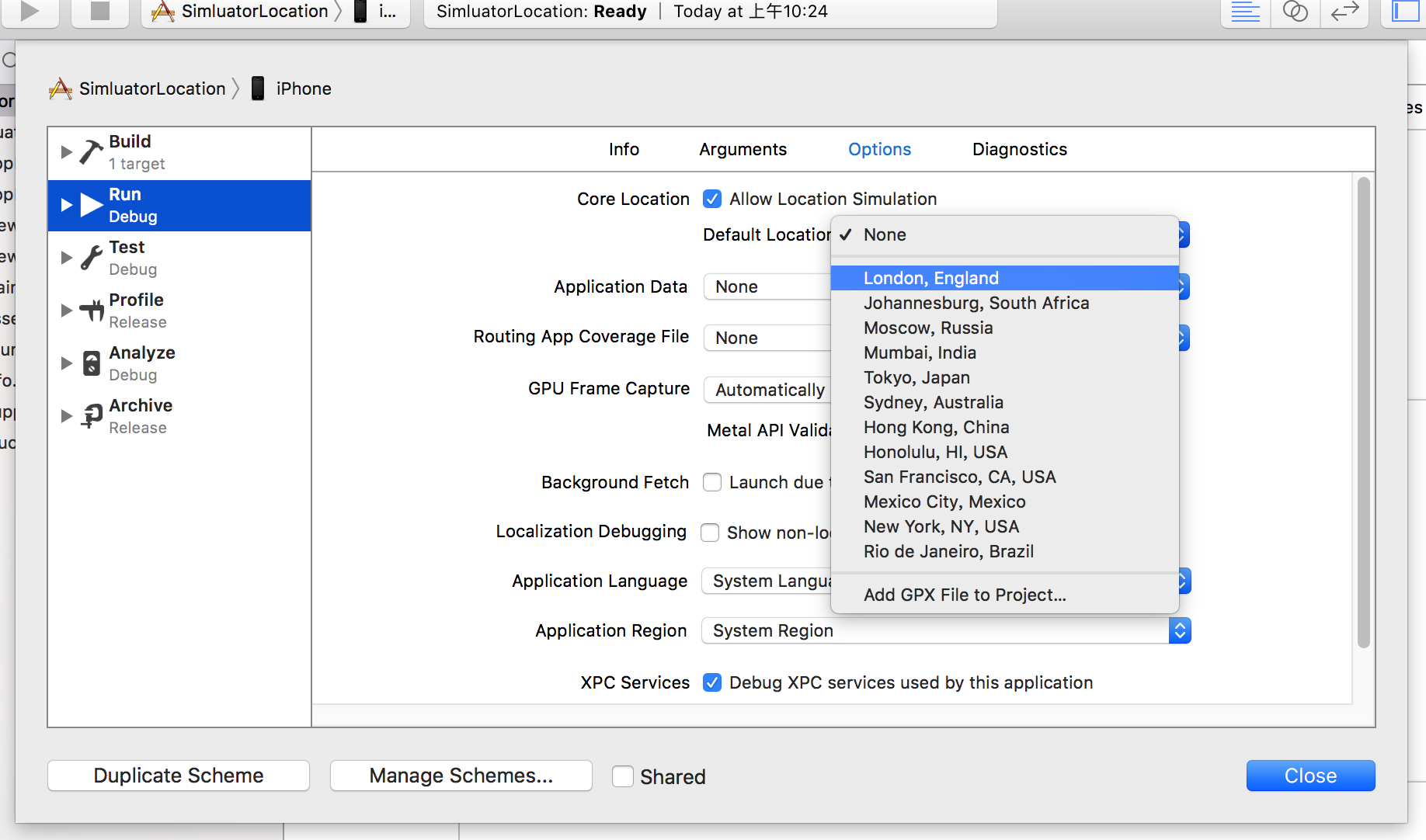Click the Manage Schemes button
The height and width of the screenshot is (840, 1426).
461,776
